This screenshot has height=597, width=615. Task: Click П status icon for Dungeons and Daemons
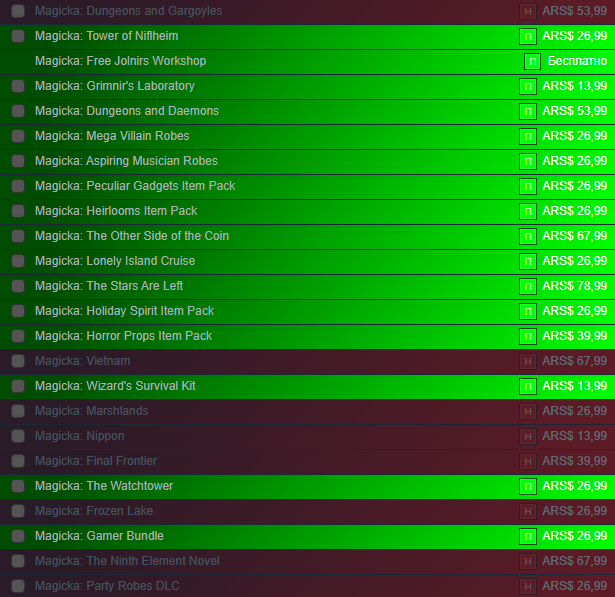tap(528, 111)
